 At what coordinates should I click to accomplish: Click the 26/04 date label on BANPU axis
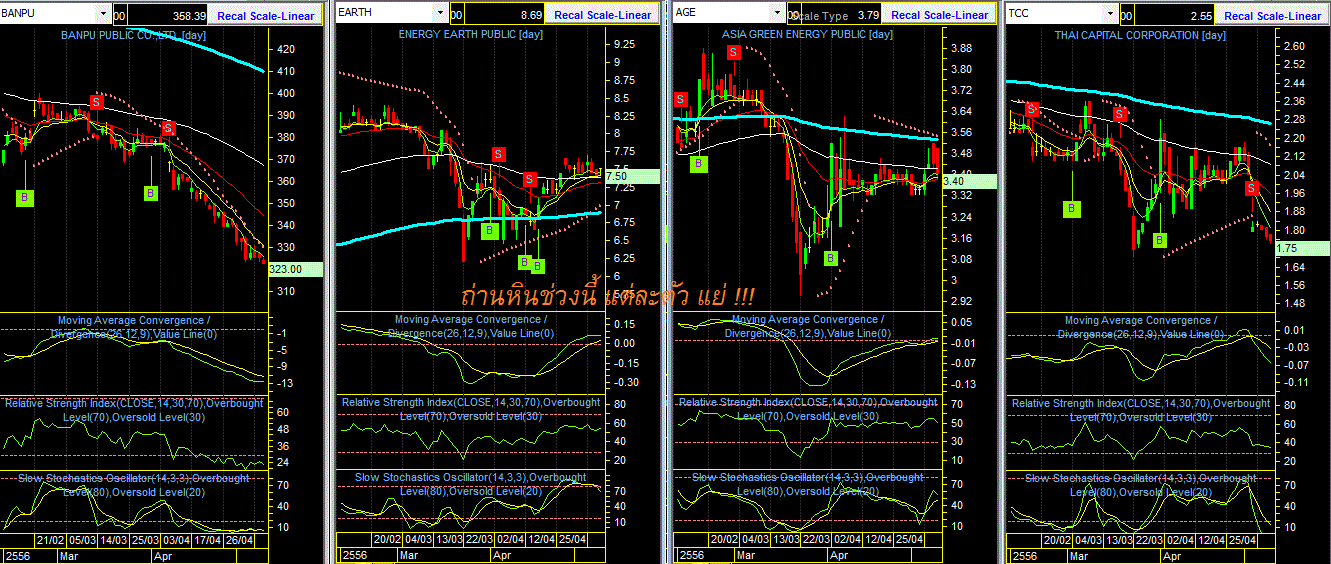[238, 540]
